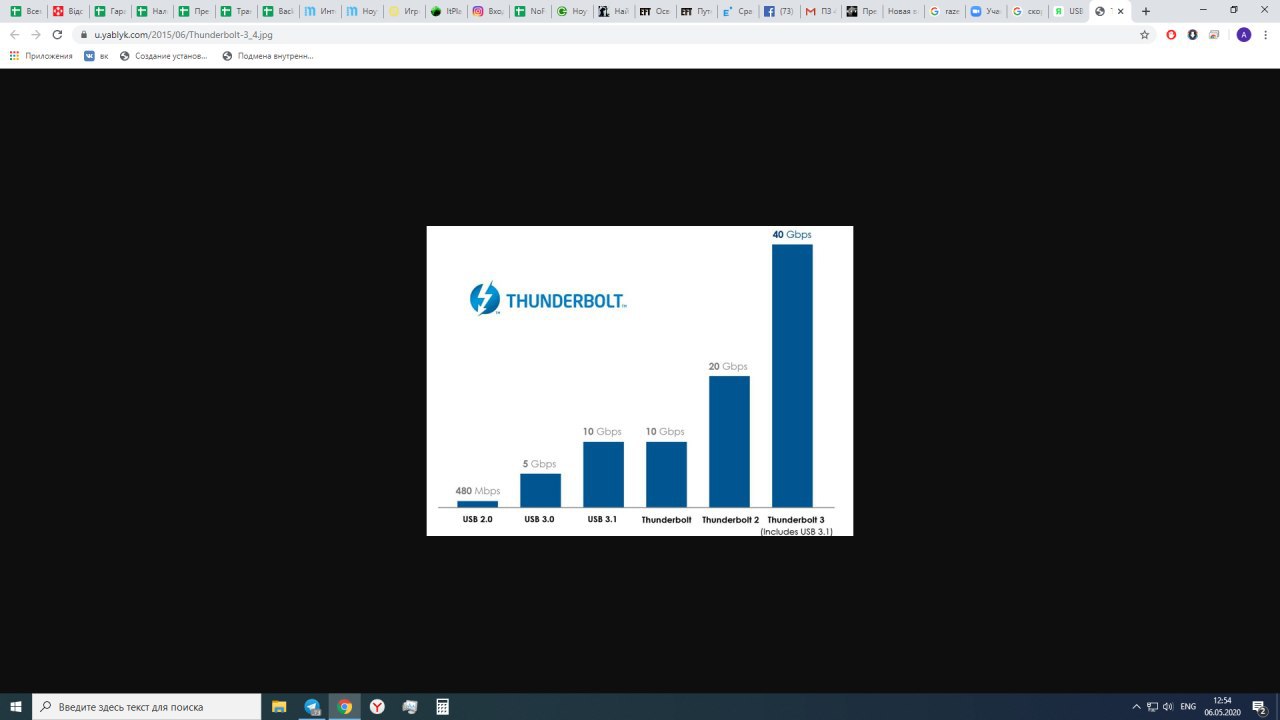Open the dark download extension icon
The width and height of the screenshot is (1280, 720).
pyautogui.click(x=1193, y=34)
